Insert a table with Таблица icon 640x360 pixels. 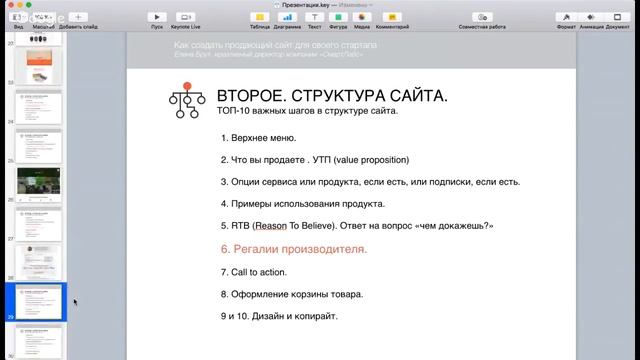point(260,17)
